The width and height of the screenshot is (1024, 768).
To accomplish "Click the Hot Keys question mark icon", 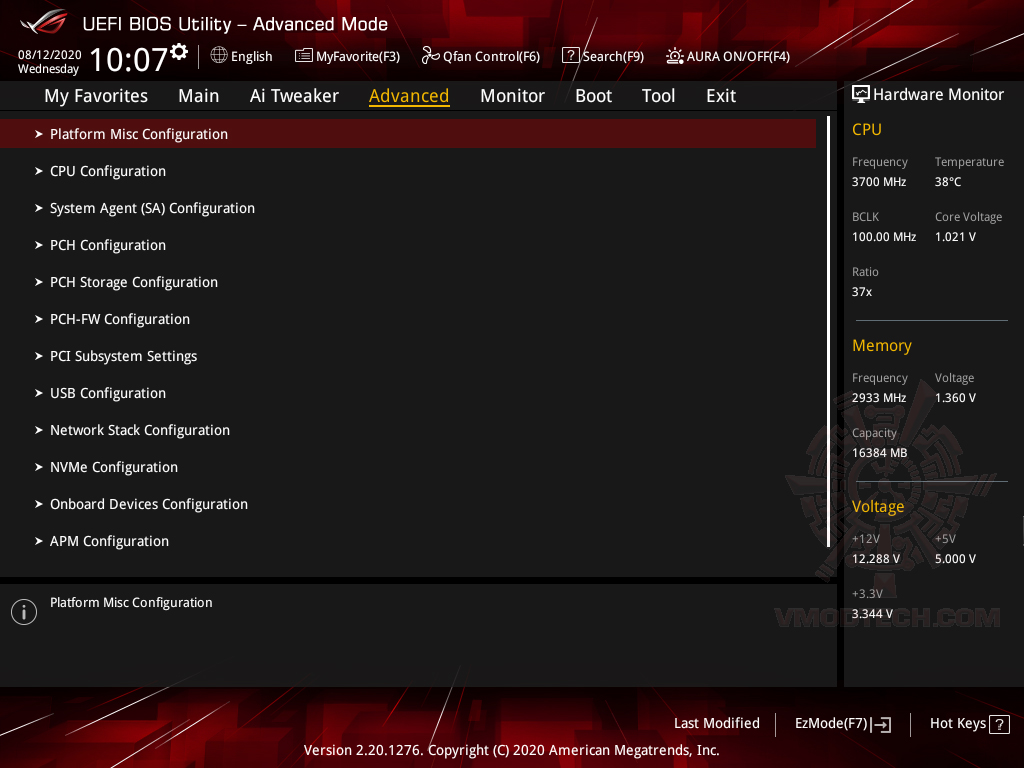I will coord(999,724).
